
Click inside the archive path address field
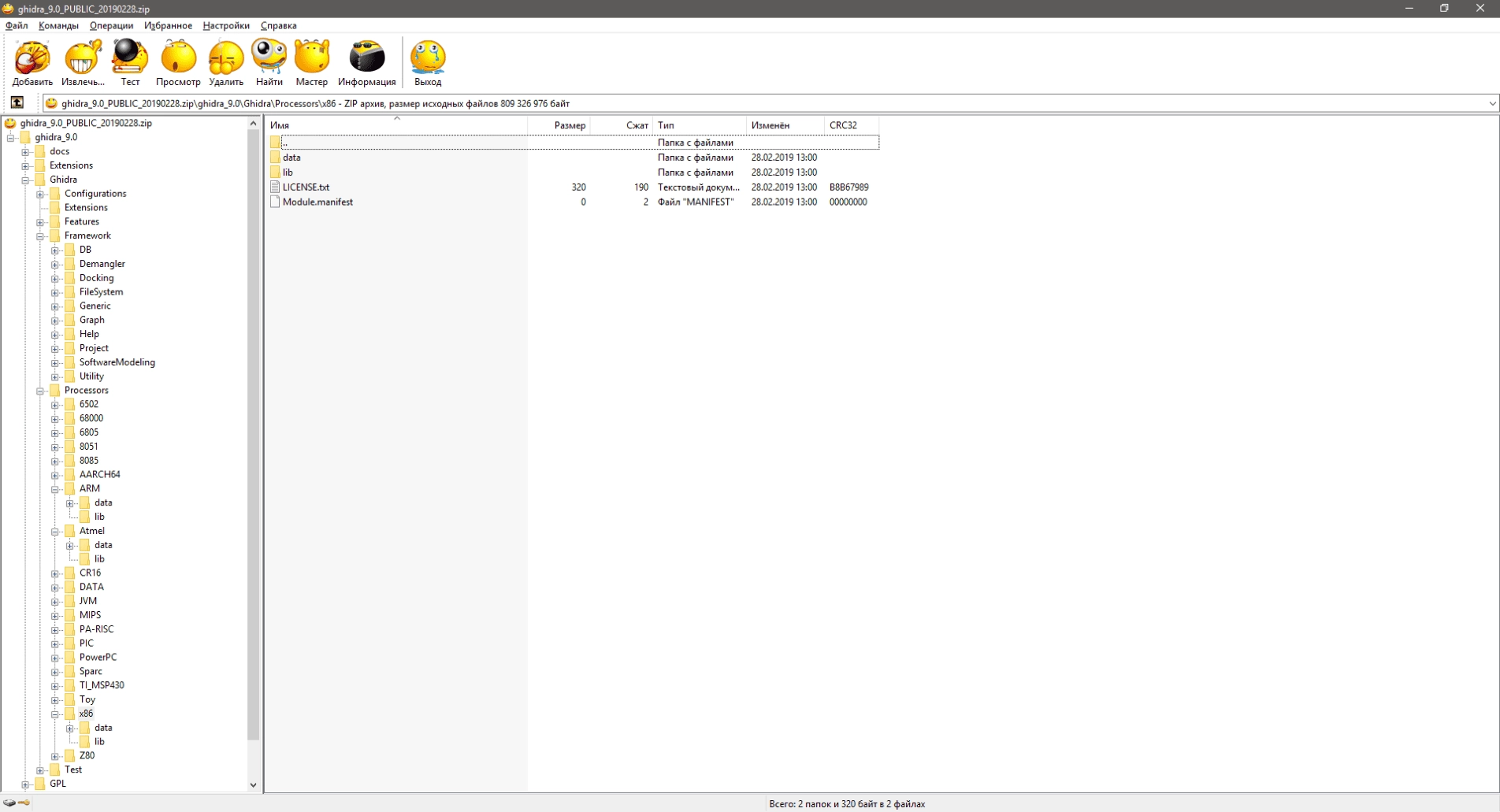tap(764, 103)
